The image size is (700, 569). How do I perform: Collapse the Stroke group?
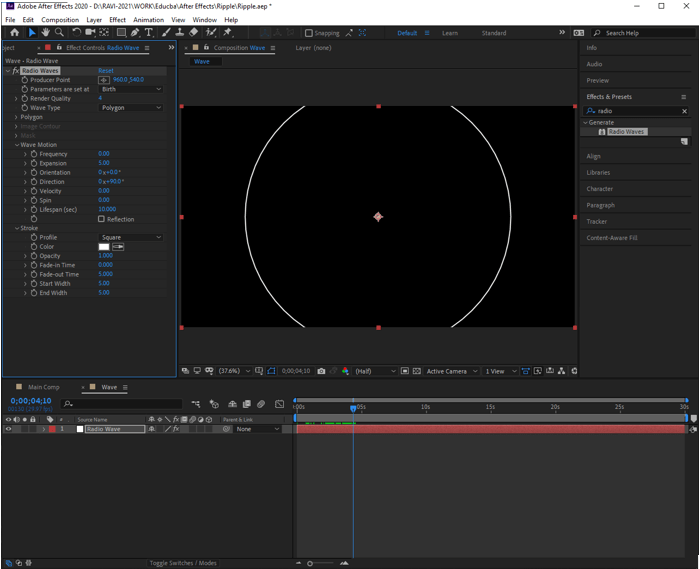point(17,228)
